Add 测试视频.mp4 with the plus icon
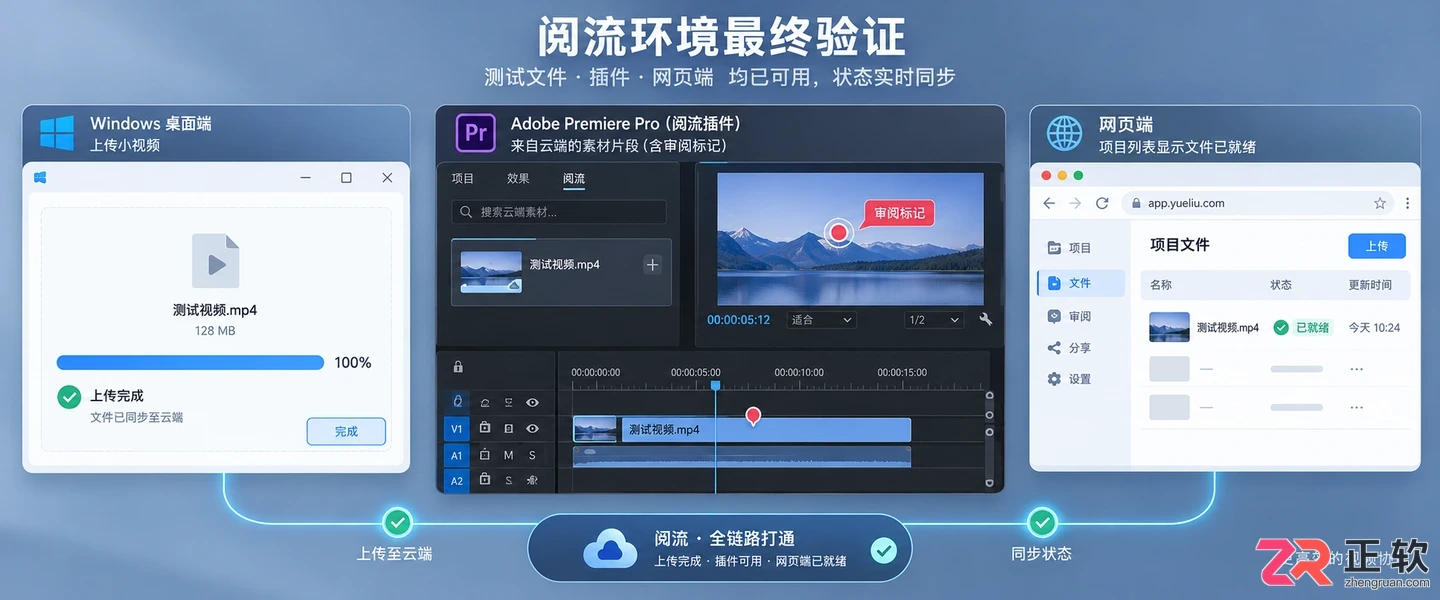1440x600 pixels. point(652,265)
